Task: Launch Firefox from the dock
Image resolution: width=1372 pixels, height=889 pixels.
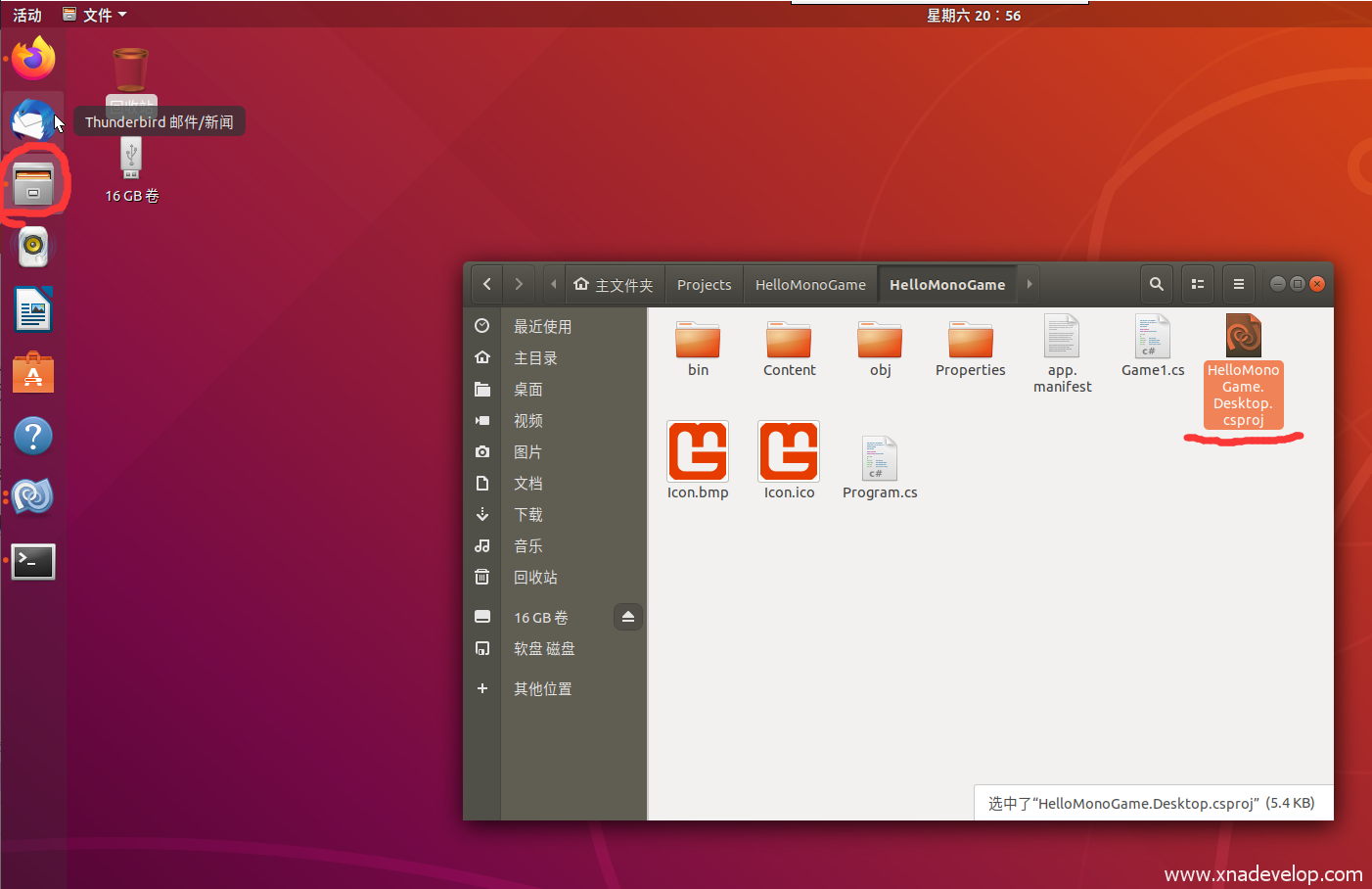Action: [x=33, y=59]
